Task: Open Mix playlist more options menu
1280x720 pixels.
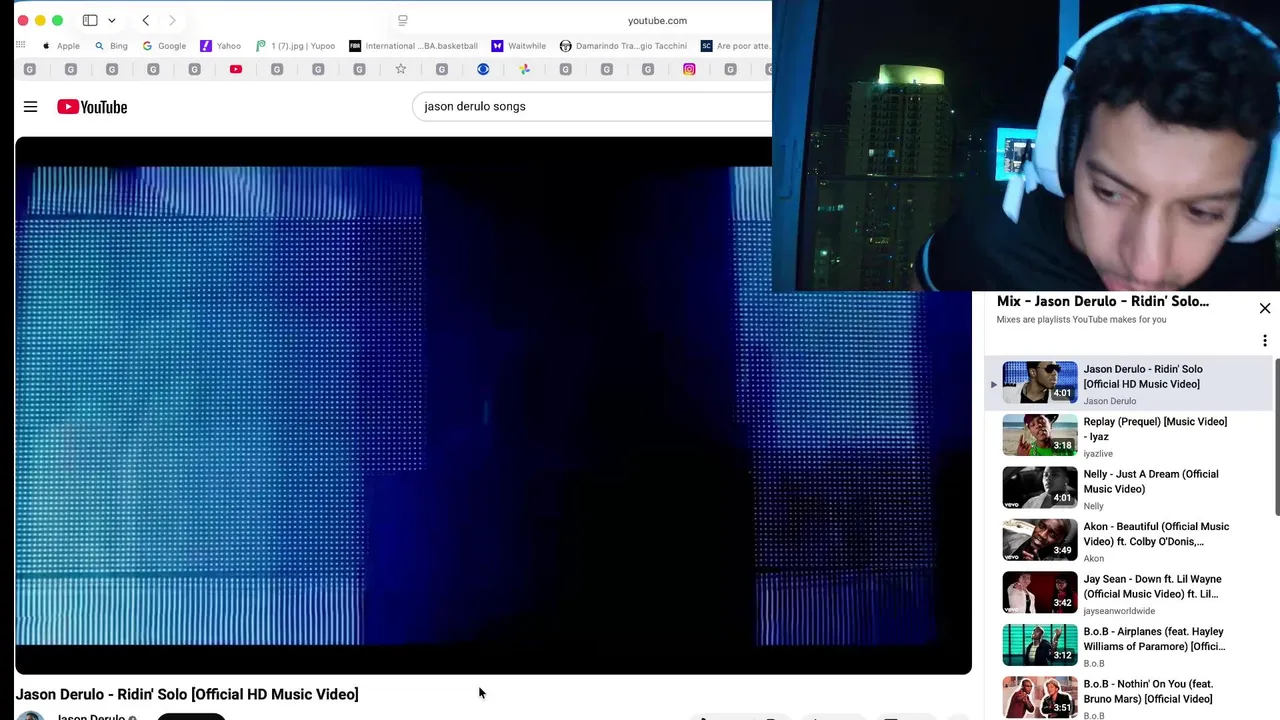Action: tap(1265, 340)
